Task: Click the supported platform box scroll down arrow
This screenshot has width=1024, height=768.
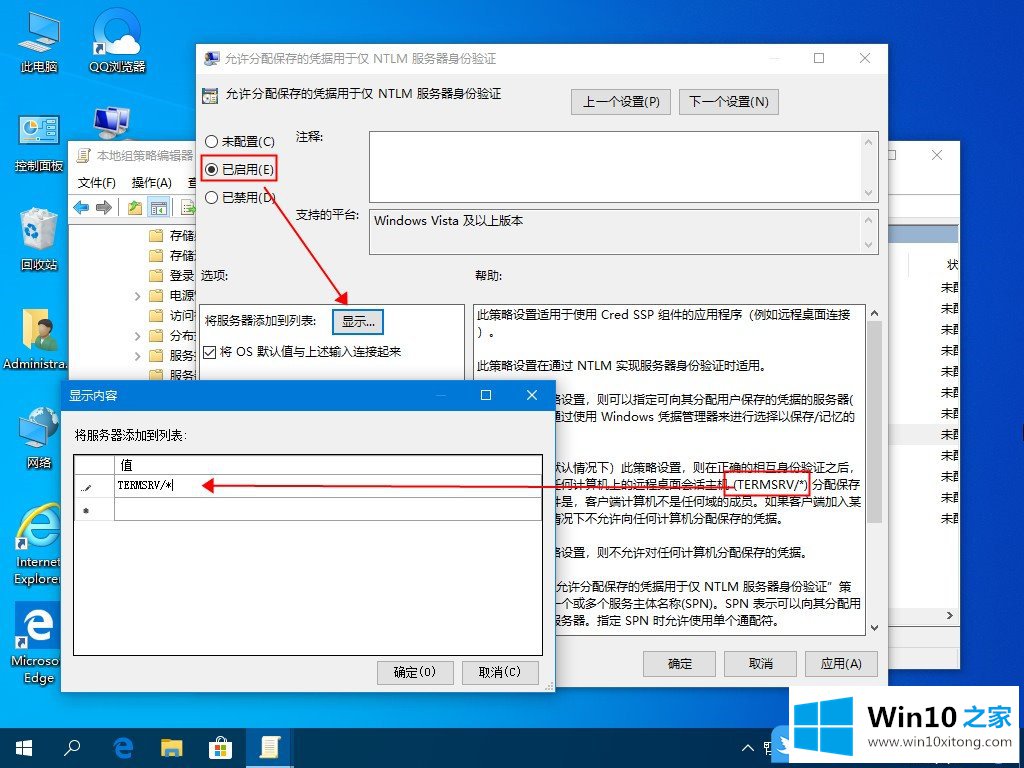Action: 869,245
